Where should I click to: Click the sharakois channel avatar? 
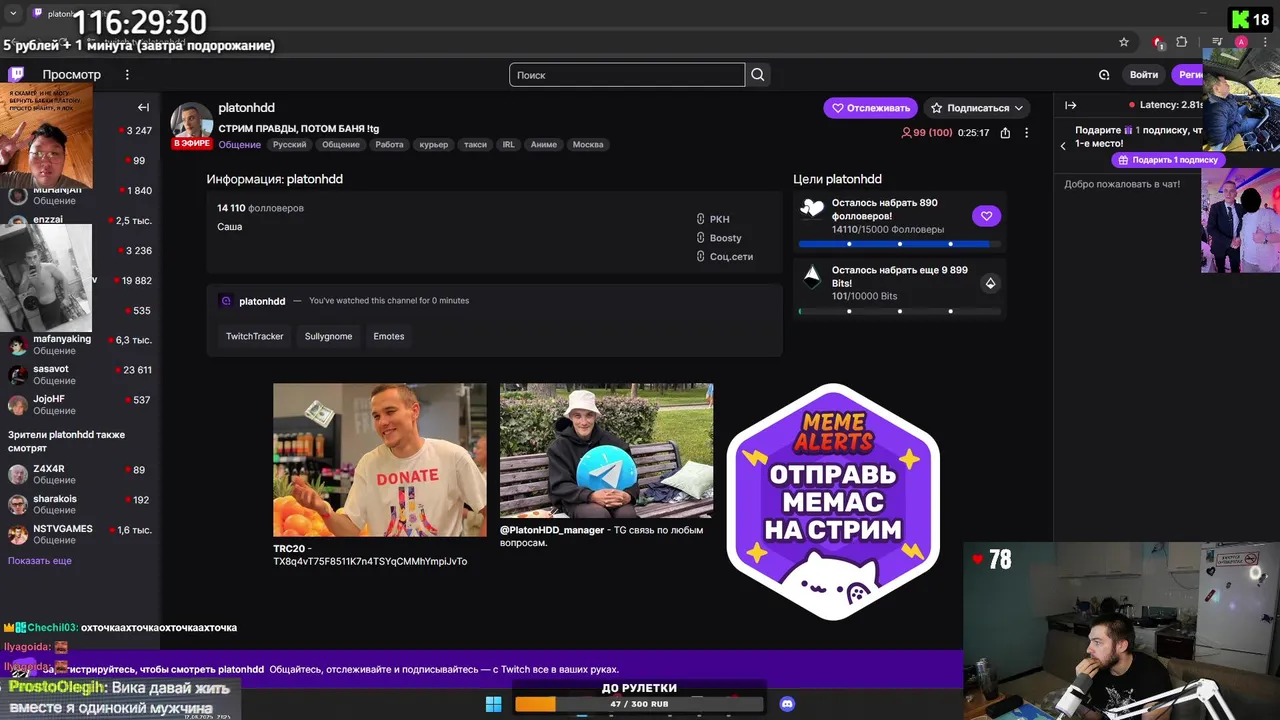[18, 505]
